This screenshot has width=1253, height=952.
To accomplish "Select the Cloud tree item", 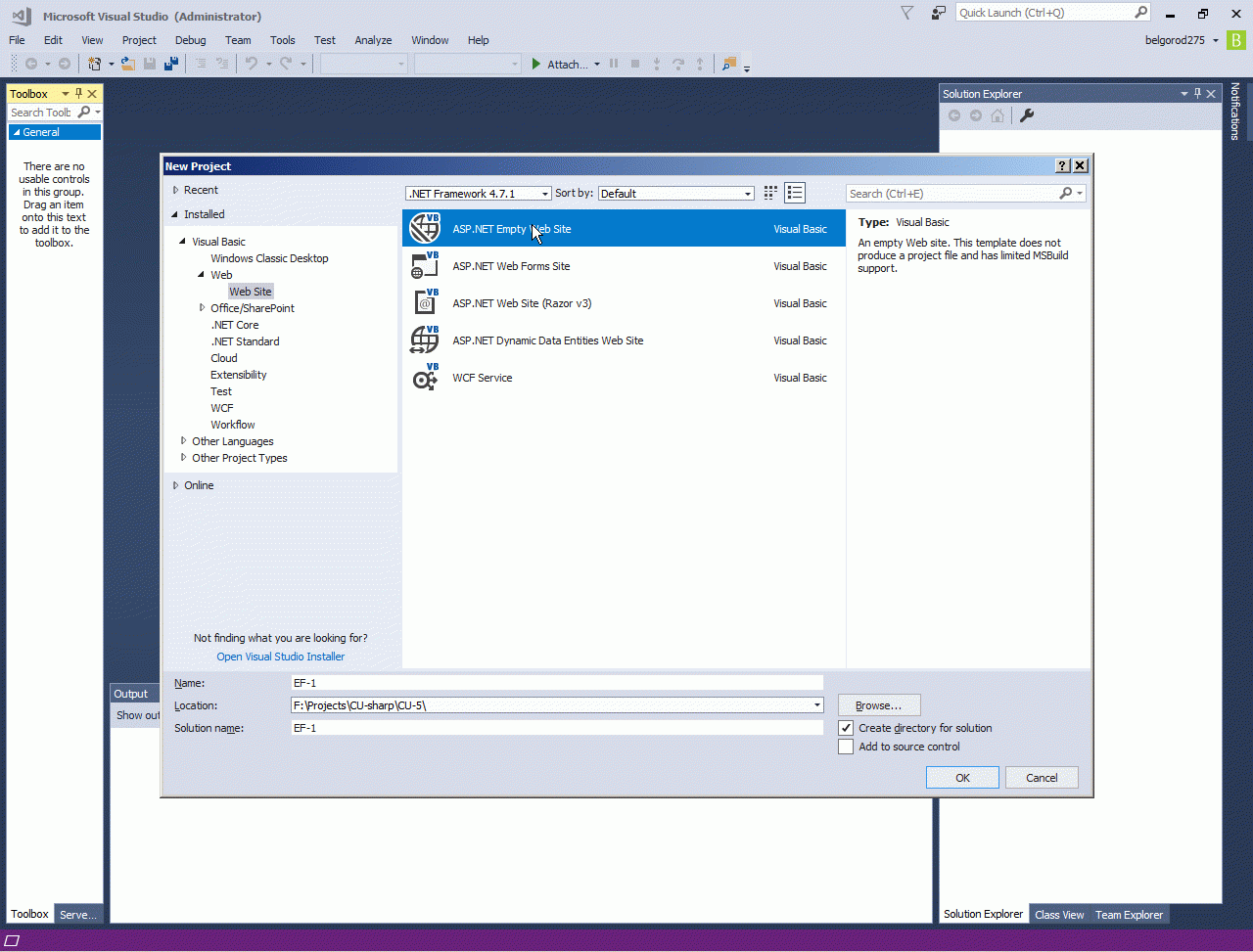I will 224,358.
